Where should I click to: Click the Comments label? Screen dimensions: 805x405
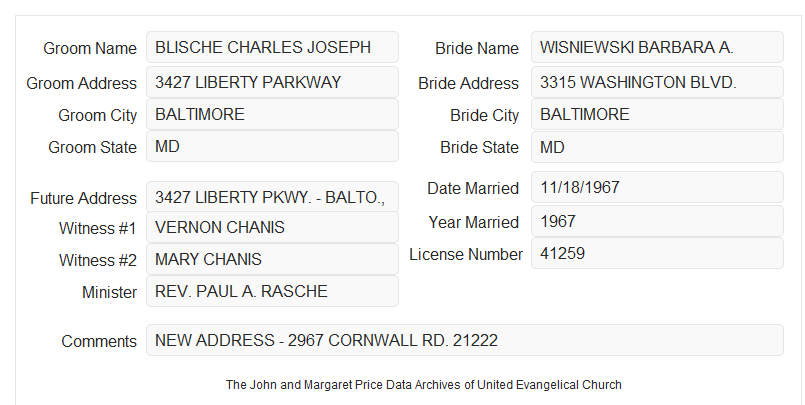[x=99, y=341]
